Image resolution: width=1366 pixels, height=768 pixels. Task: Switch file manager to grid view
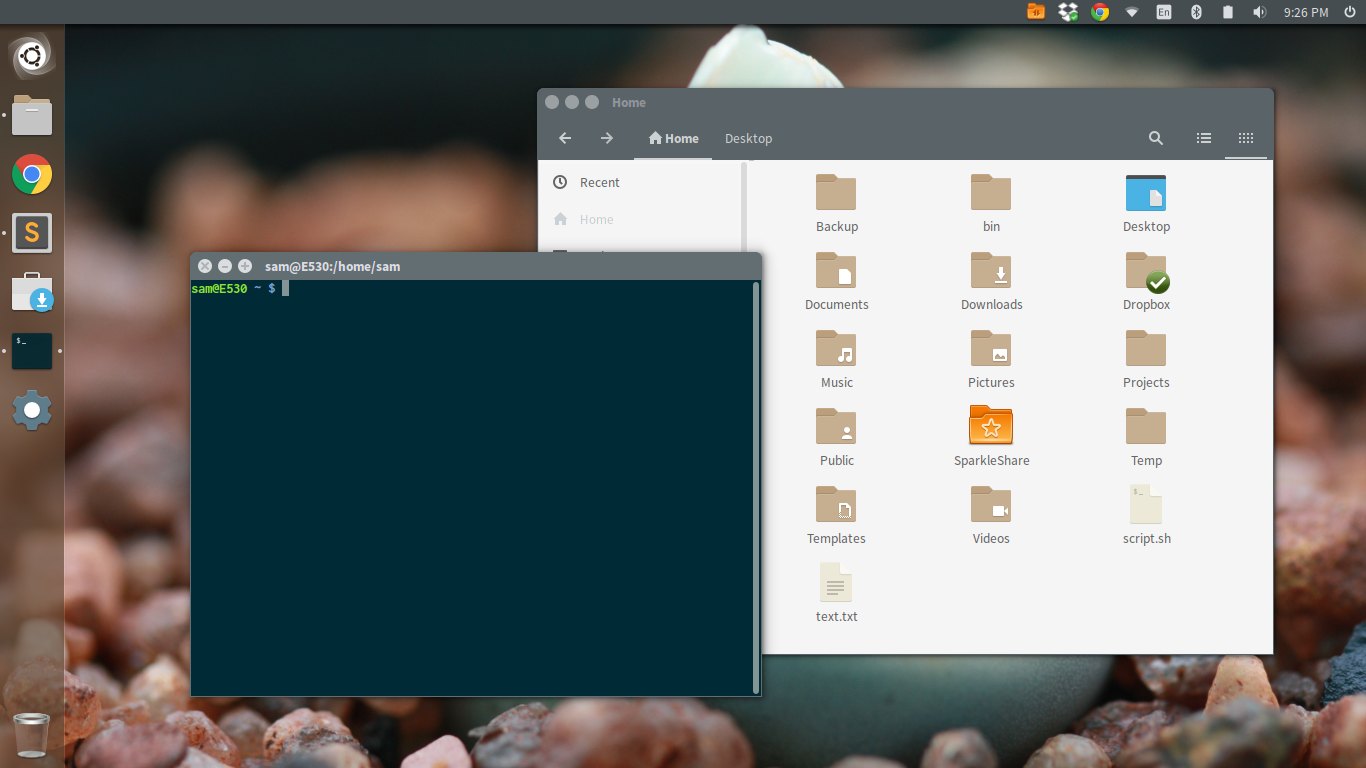coord(1246,139)
